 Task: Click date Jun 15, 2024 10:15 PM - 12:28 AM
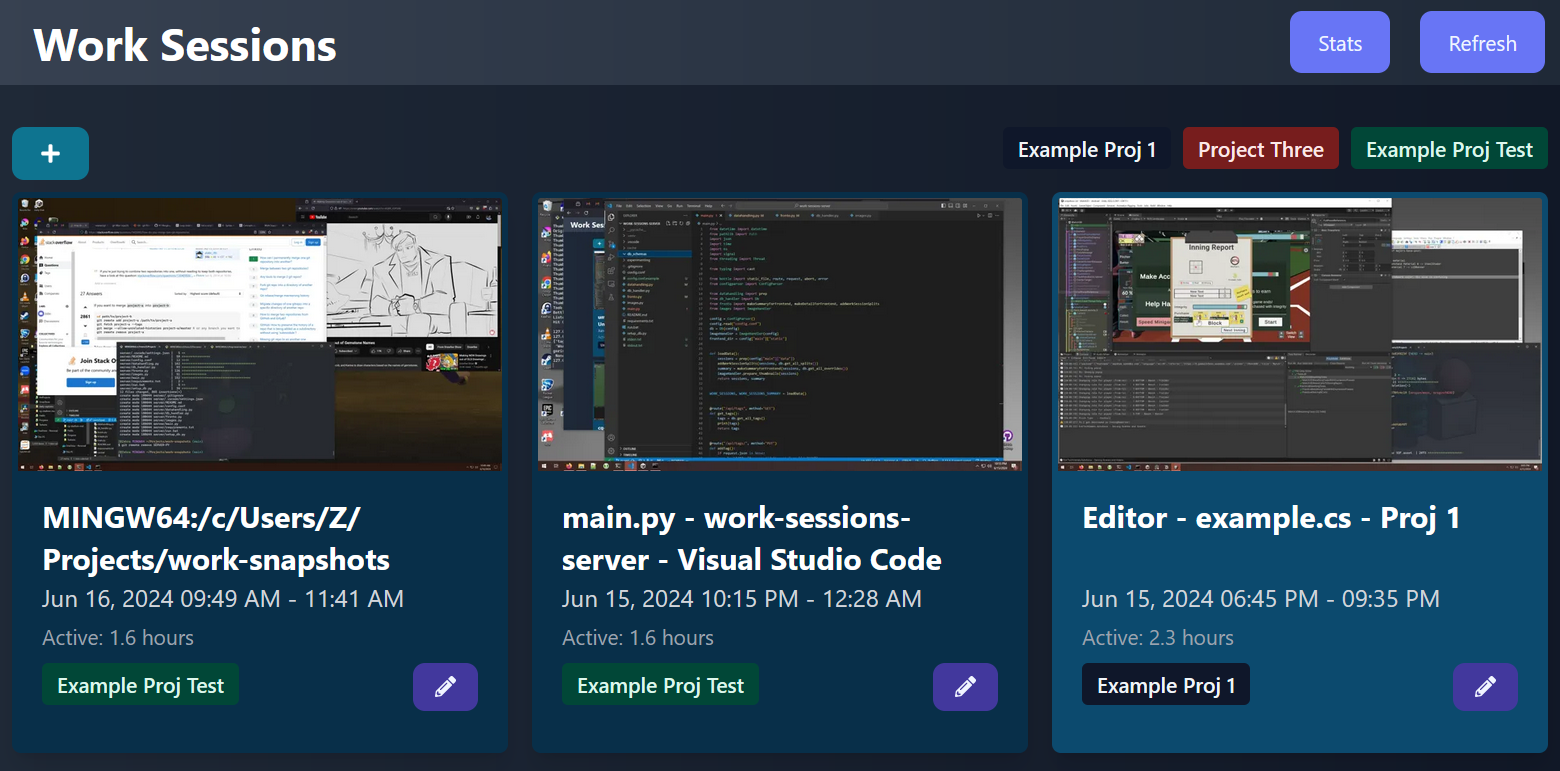[x=742, y=599]
